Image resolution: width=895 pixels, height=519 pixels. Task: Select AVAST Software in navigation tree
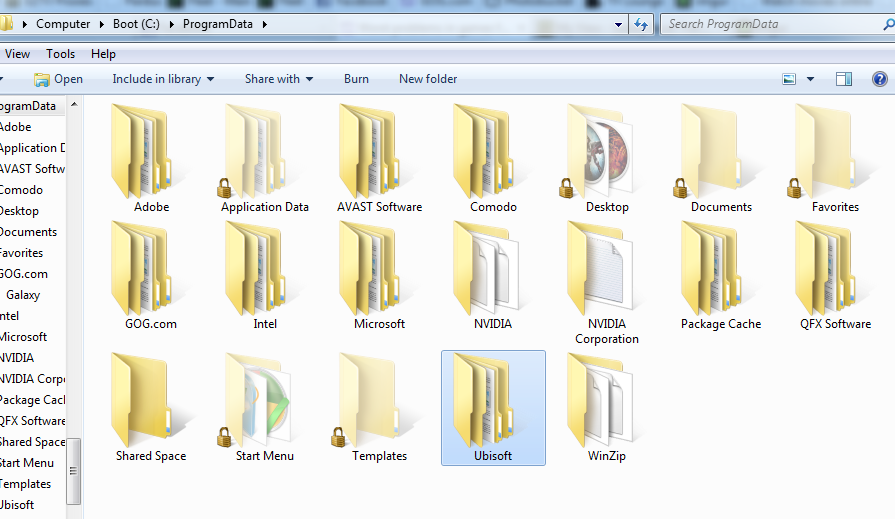(x=32, y=169)
